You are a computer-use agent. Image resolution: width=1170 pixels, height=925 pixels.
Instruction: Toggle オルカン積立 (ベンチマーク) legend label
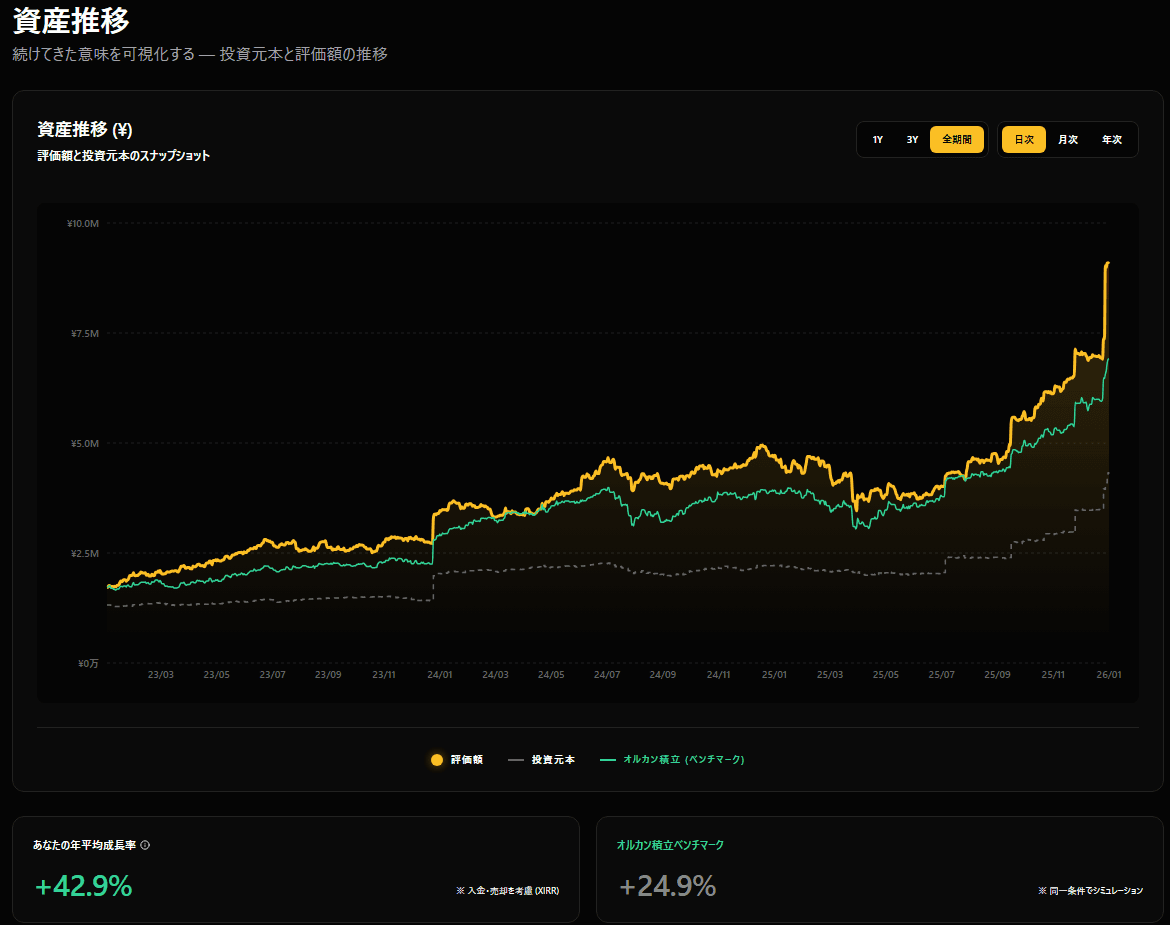pos(684,760)
